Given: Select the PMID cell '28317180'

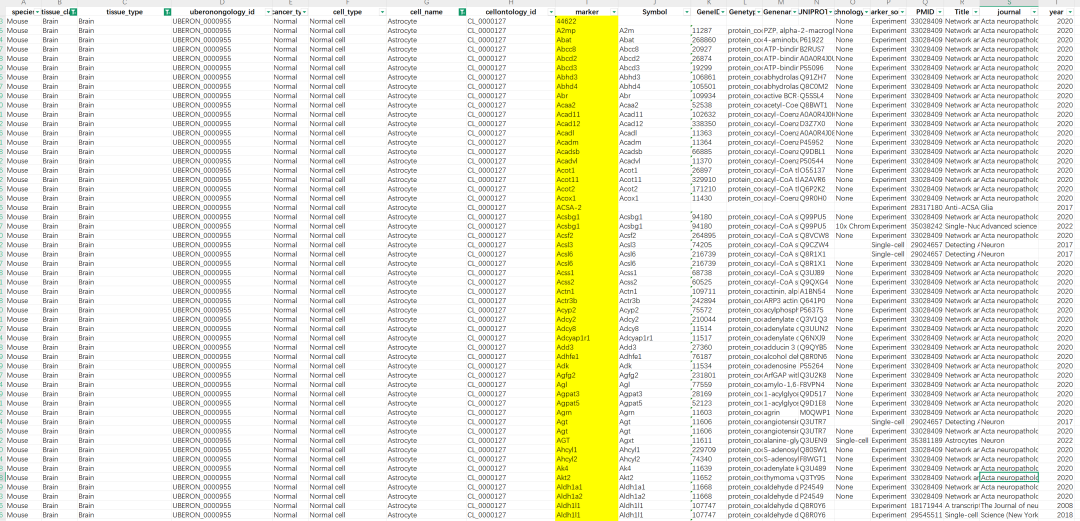Looking at the screenshot, I should pyautogui.click(x=924, y=207).
